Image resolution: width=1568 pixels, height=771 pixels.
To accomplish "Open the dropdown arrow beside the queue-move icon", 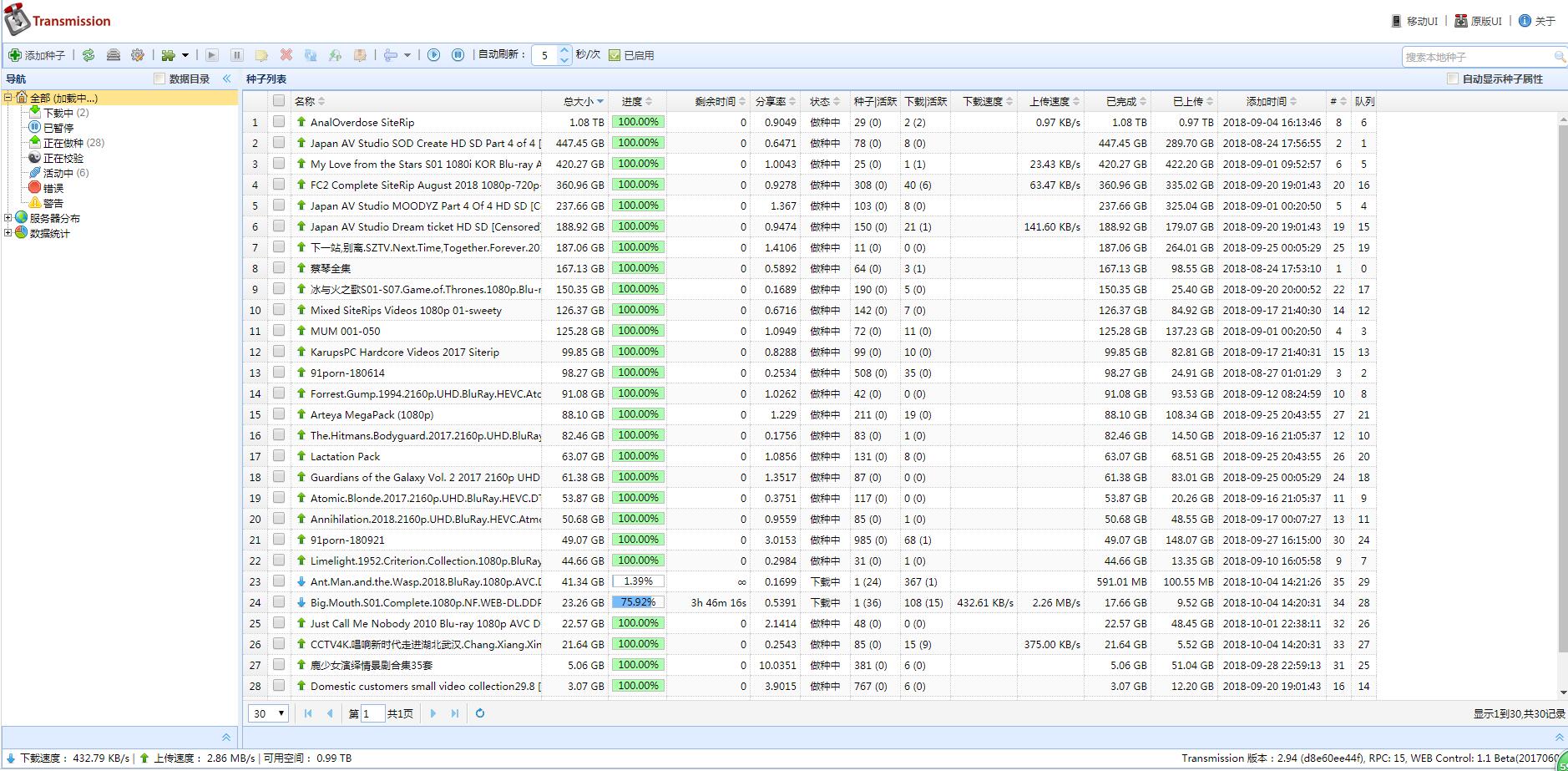I will 407,55.
